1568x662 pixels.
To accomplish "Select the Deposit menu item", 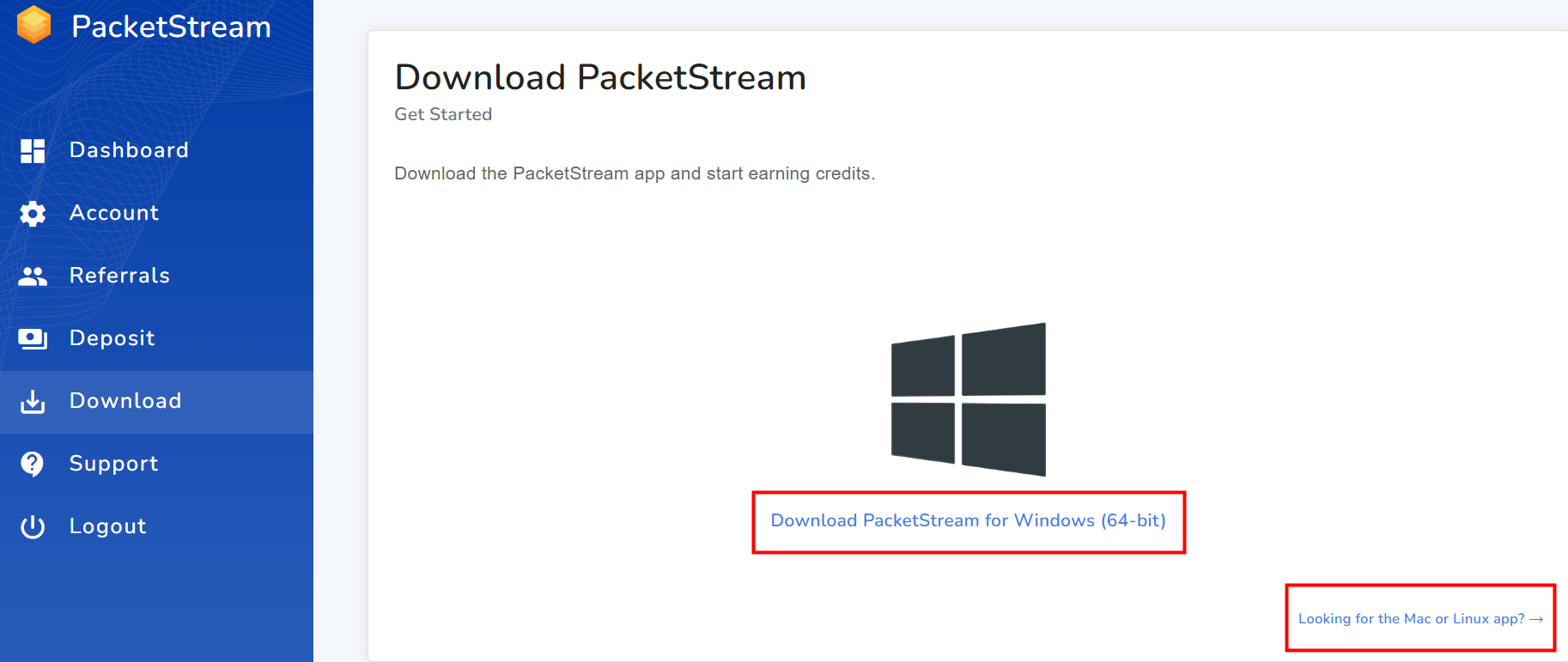I will coord(156,338).
